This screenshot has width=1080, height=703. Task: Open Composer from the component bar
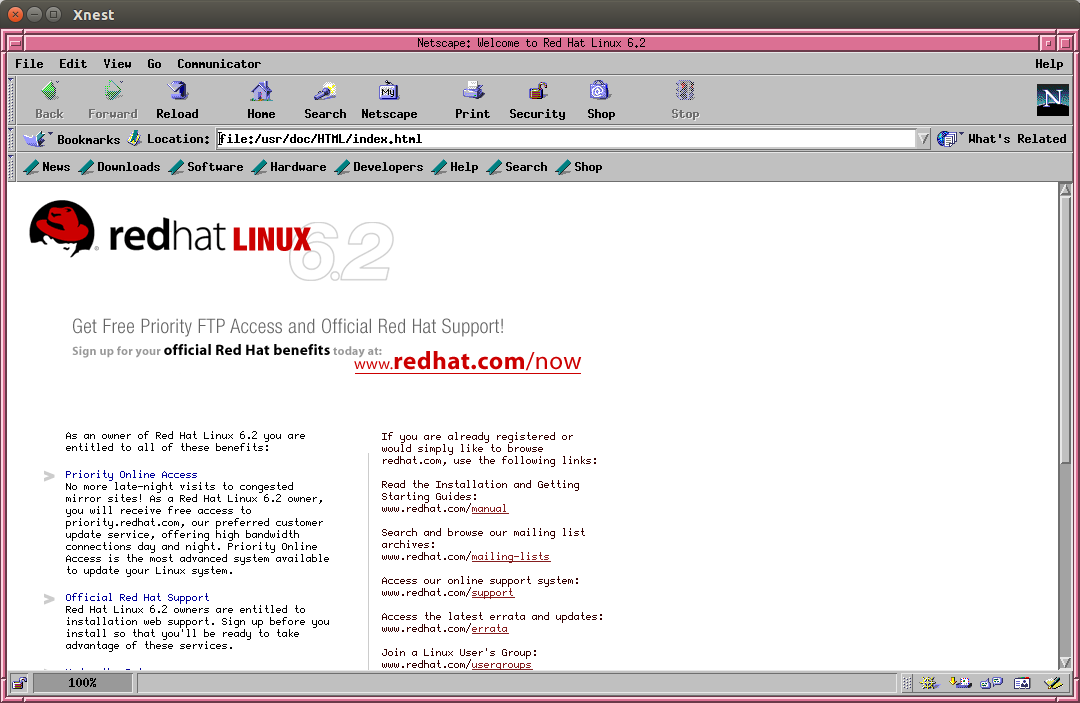tap(1052, 683)
